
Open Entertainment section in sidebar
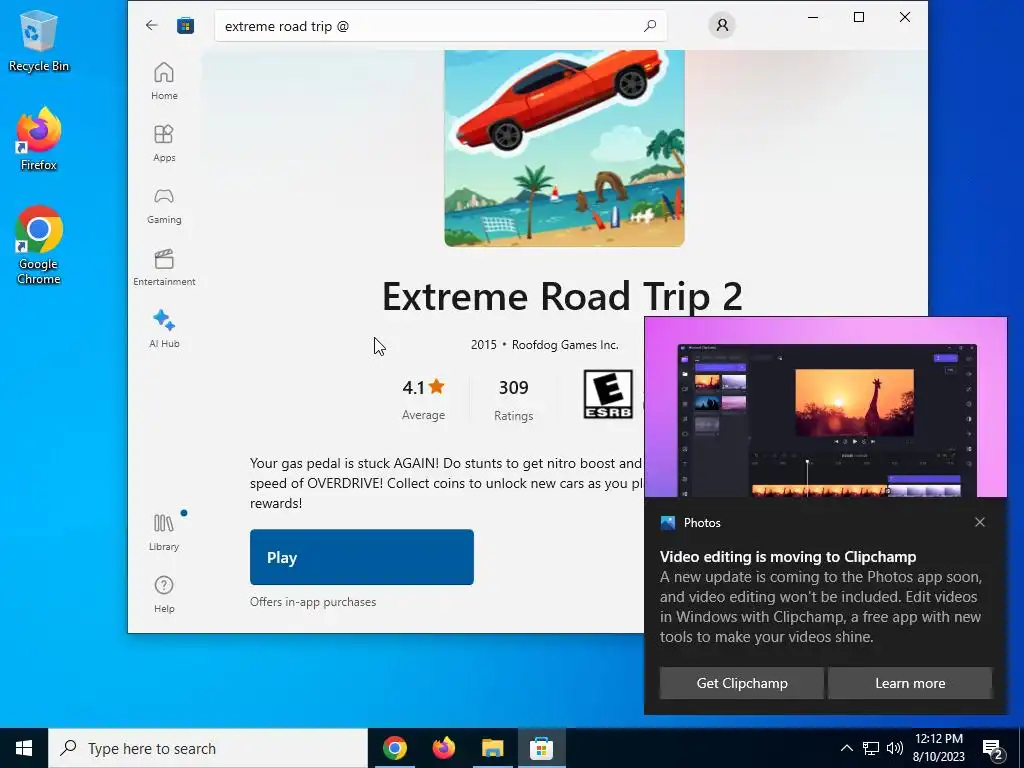tap(164, 267)
